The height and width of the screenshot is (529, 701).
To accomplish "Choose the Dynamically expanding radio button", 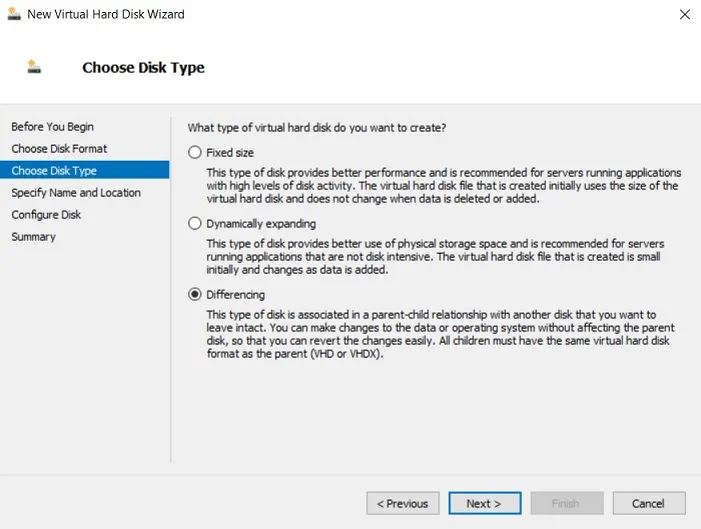I will point(195,224).
